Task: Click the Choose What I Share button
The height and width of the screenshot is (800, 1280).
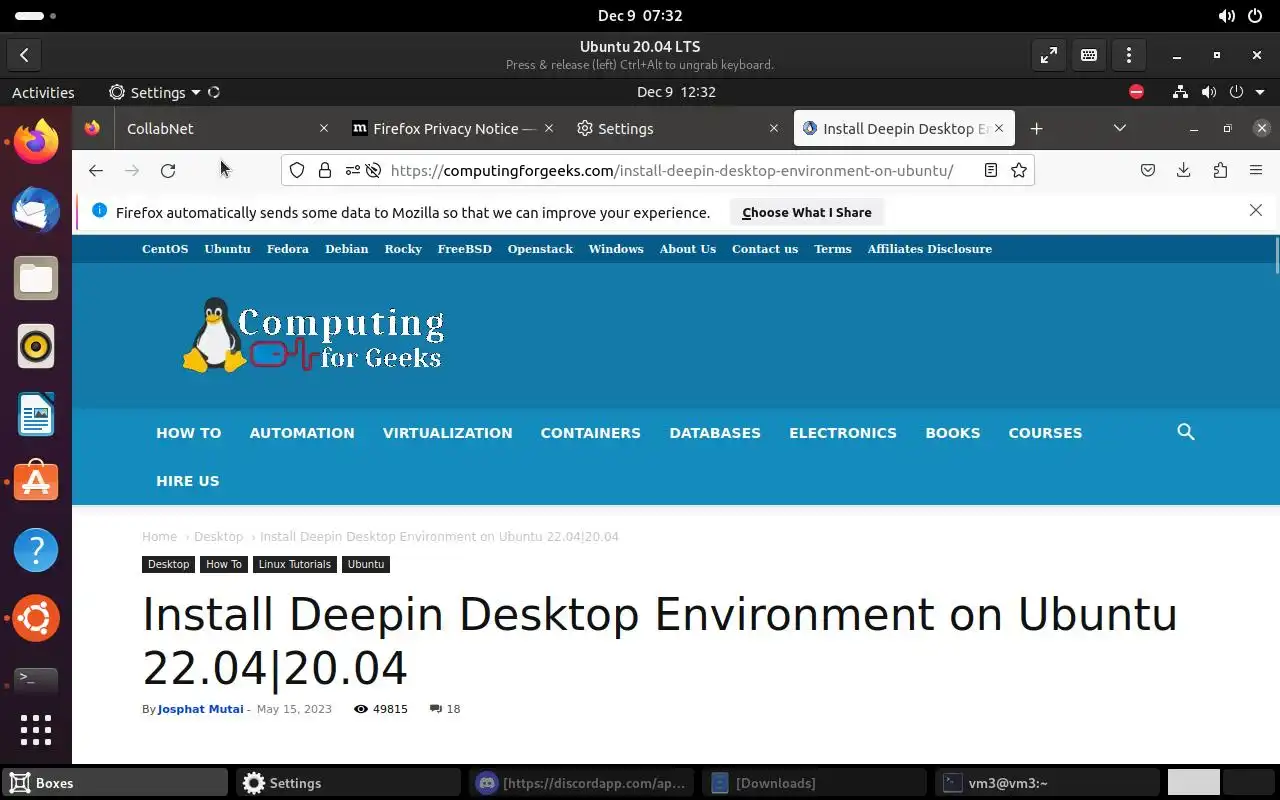Action: click(807, 212)
